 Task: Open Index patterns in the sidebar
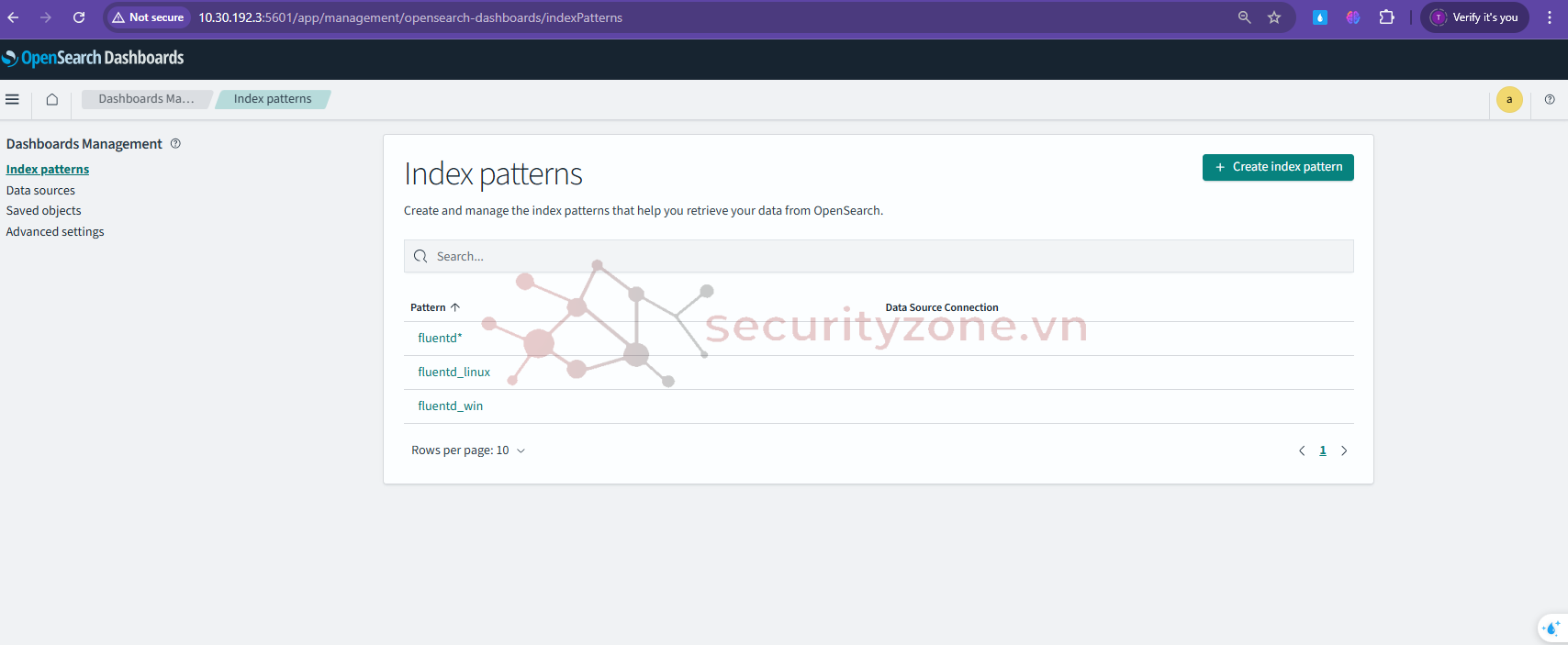48,170
